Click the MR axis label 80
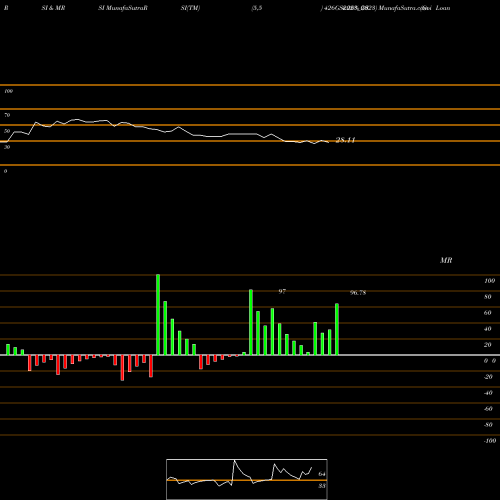Screen dimensions: 500x500 click(x=488, y=297)
